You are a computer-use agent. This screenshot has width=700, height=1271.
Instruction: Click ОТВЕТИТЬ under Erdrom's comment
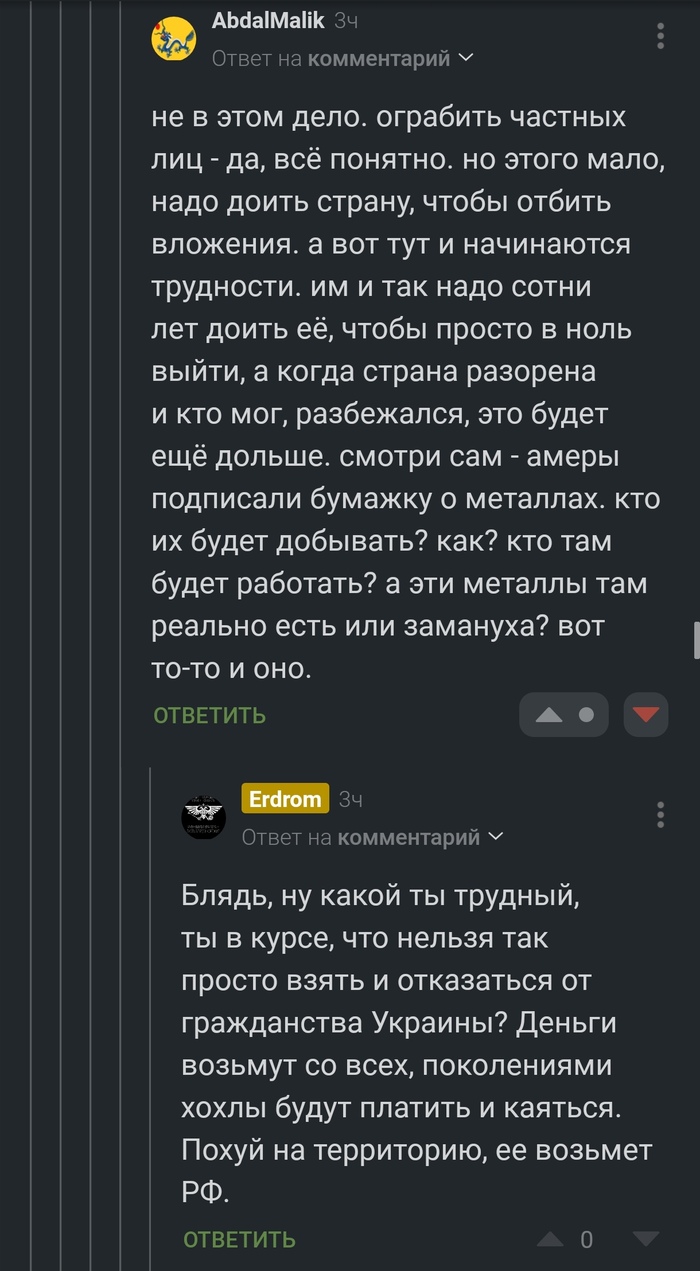pyautogui.click(x=240, y=1240)
